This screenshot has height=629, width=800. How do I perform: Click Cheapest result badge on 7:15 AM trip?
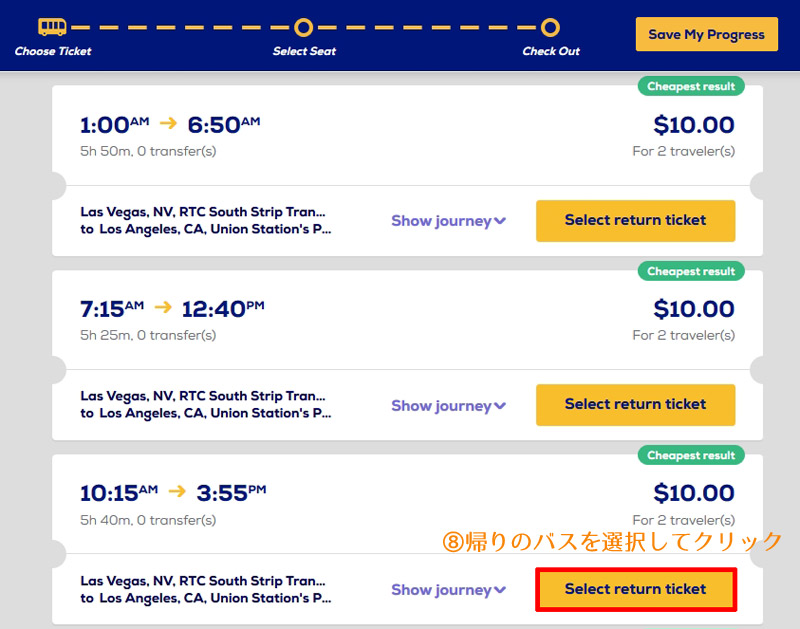691,271
